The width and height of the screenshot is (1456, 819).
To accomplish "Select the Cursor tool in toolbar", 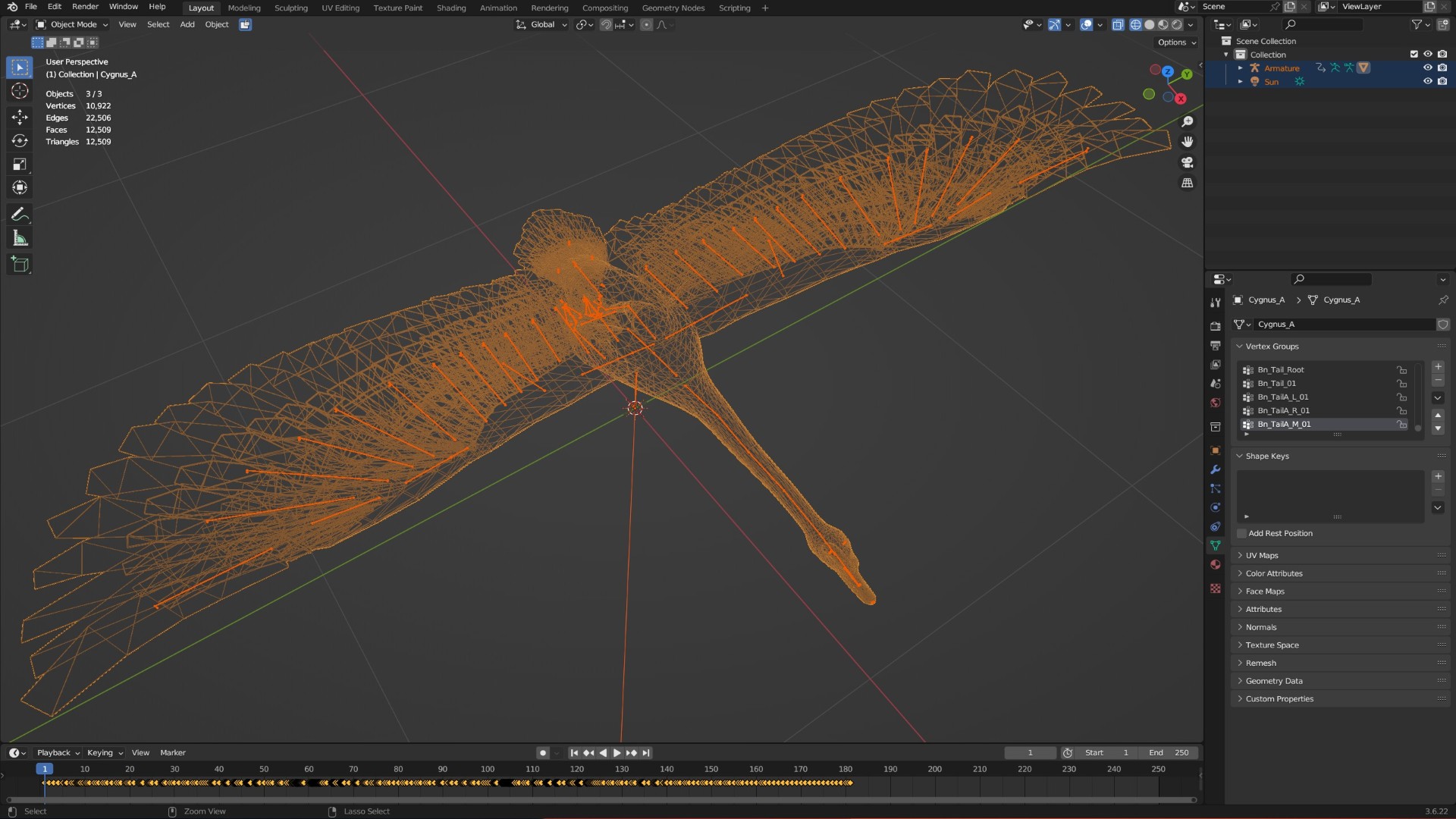I will coord(20,91).
